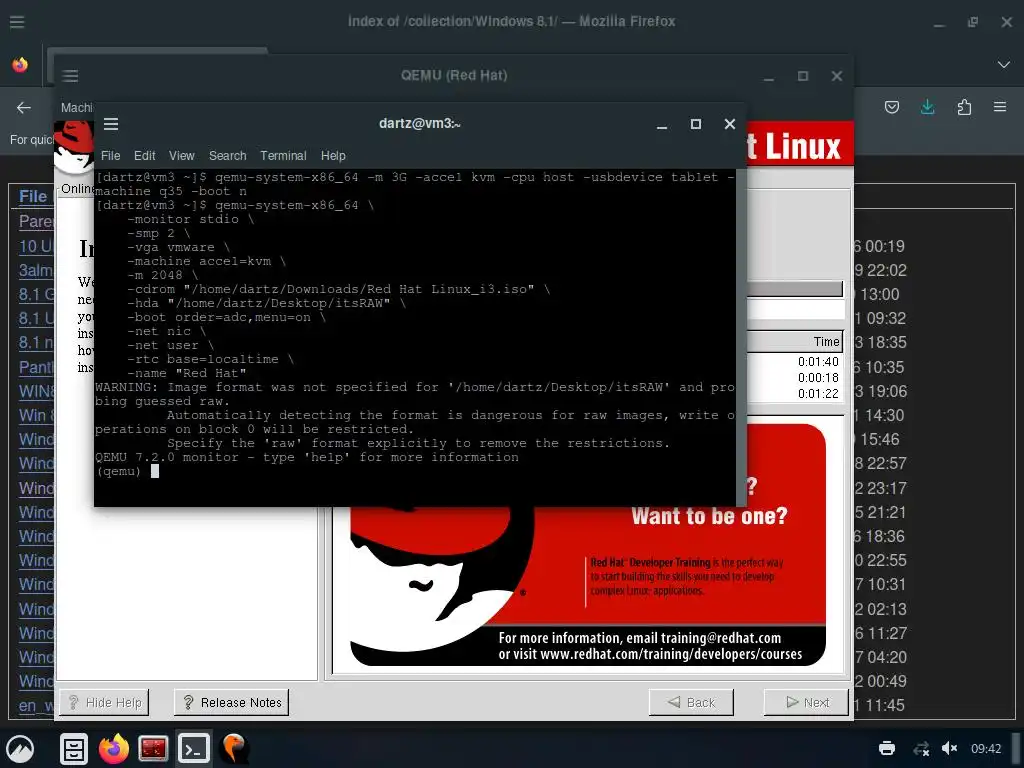Click the terminal title dartz@vm3:~
1024x768 pixels.
420,123
